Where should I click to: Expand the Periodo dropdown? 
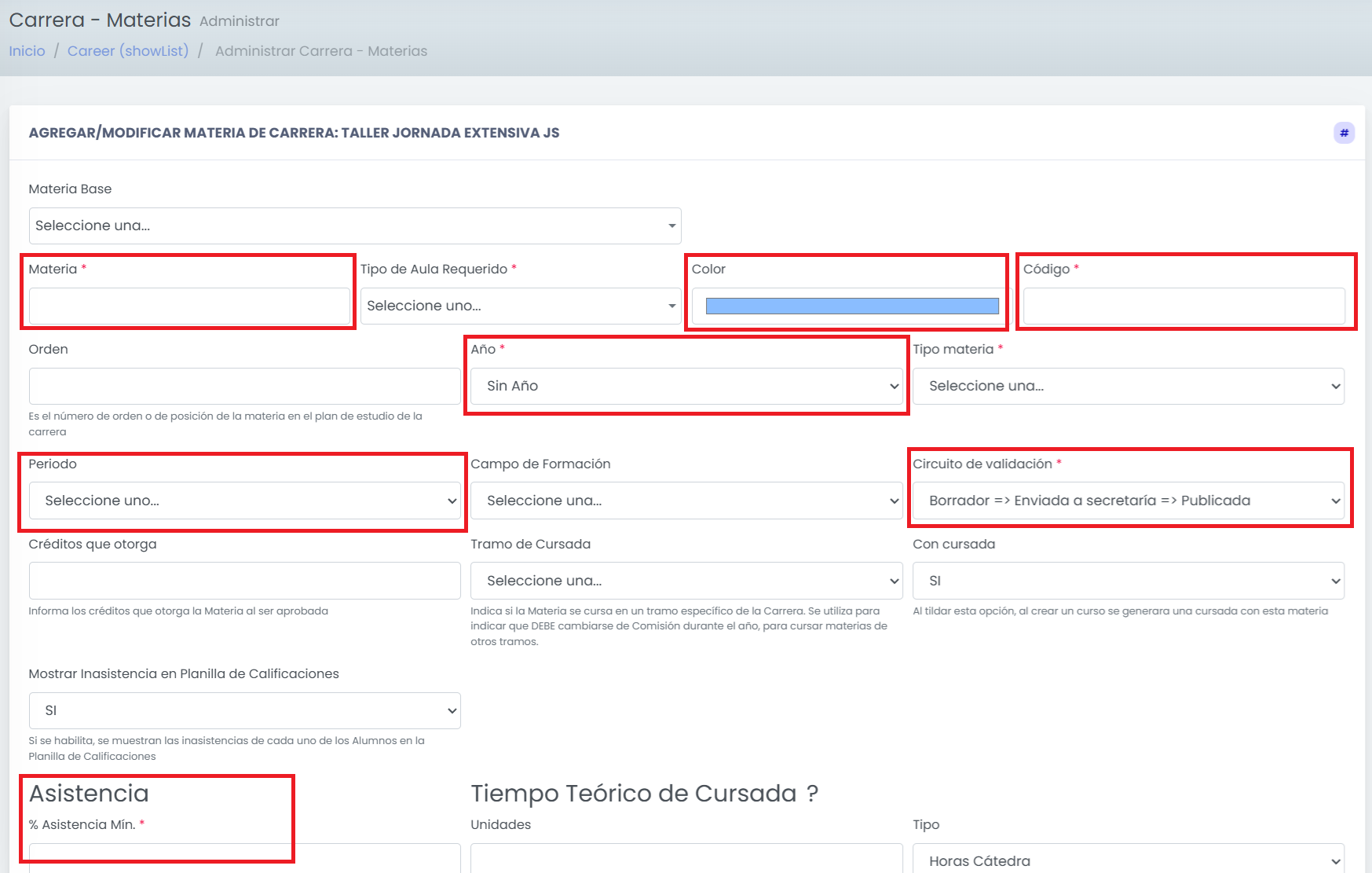[x=244, y=501]
